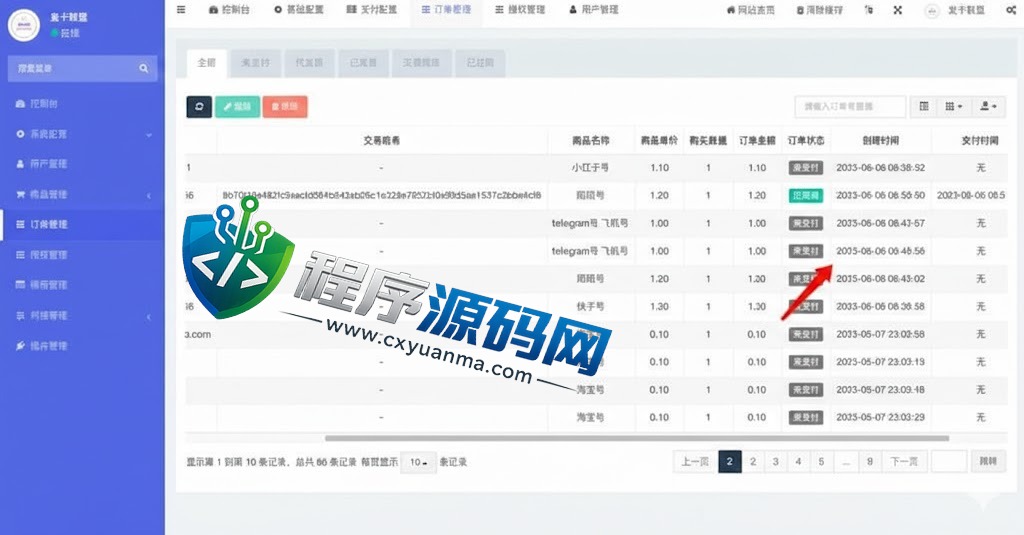The height and width of the screenshot is (535, 1024).
Task: Open the columns grid dropdown
Action: 953,106
